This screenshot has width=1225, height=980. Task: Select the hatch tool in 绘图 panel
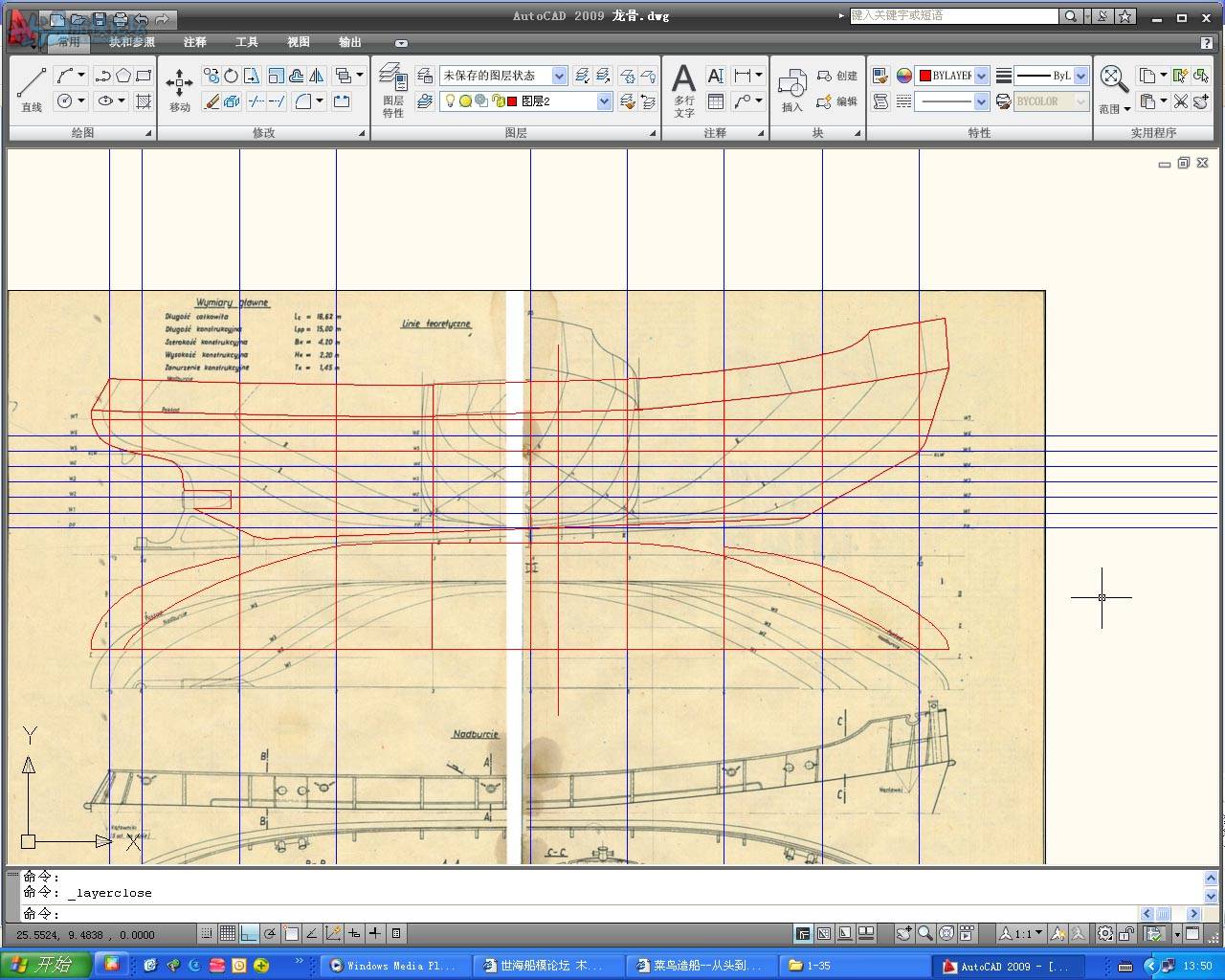(x=144, y=100)
